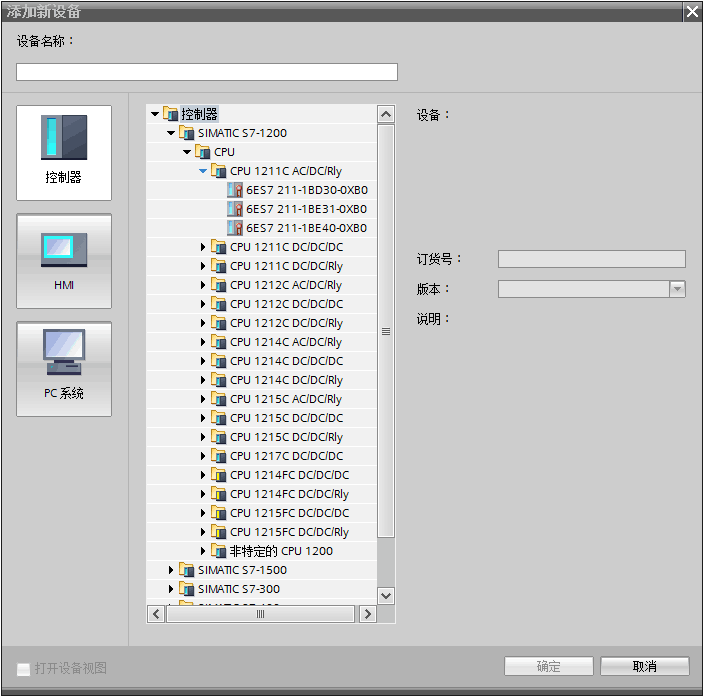
Task: Click the CPU 1212C AC/DC/Rly folder icon
Action: [x=219, y=285]
